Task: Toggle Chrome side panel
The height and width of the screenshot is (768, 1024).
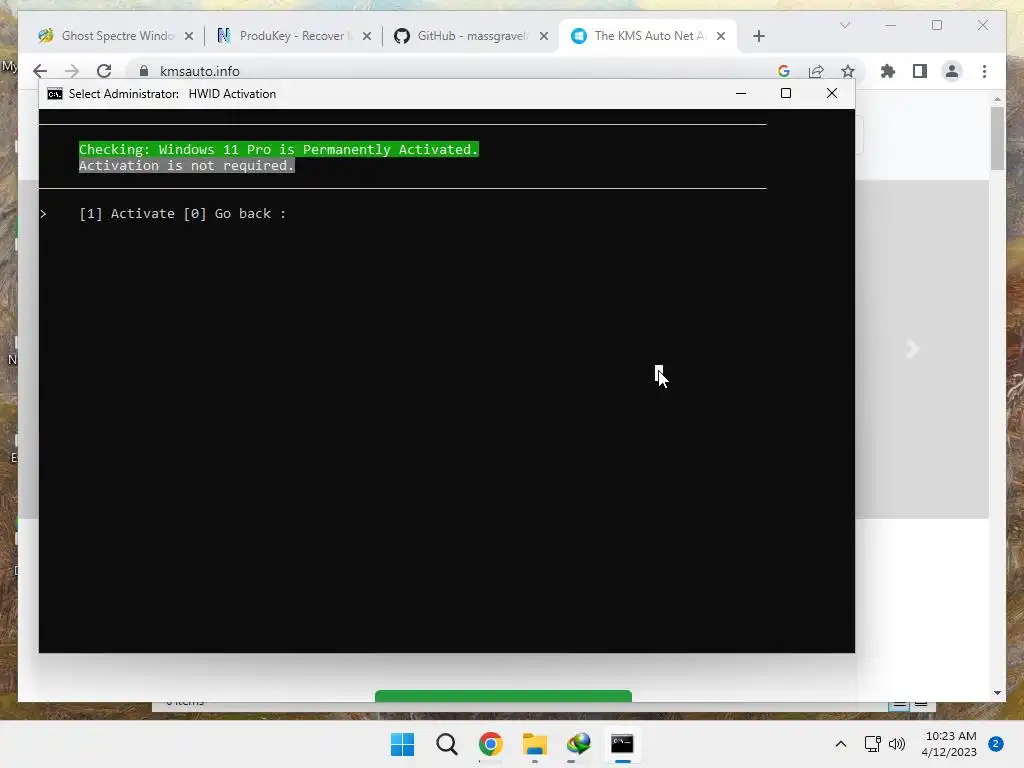Action: (920, 71)
